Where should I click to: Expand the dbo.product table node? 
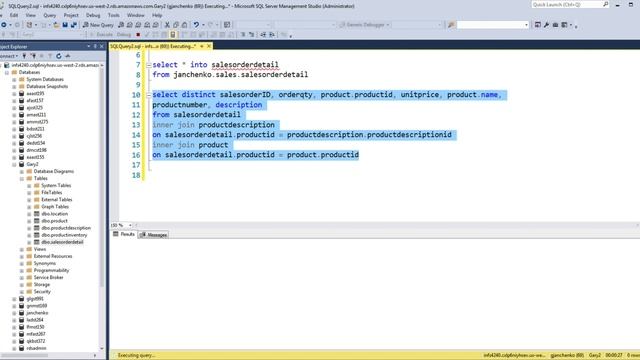click(29, 221)
